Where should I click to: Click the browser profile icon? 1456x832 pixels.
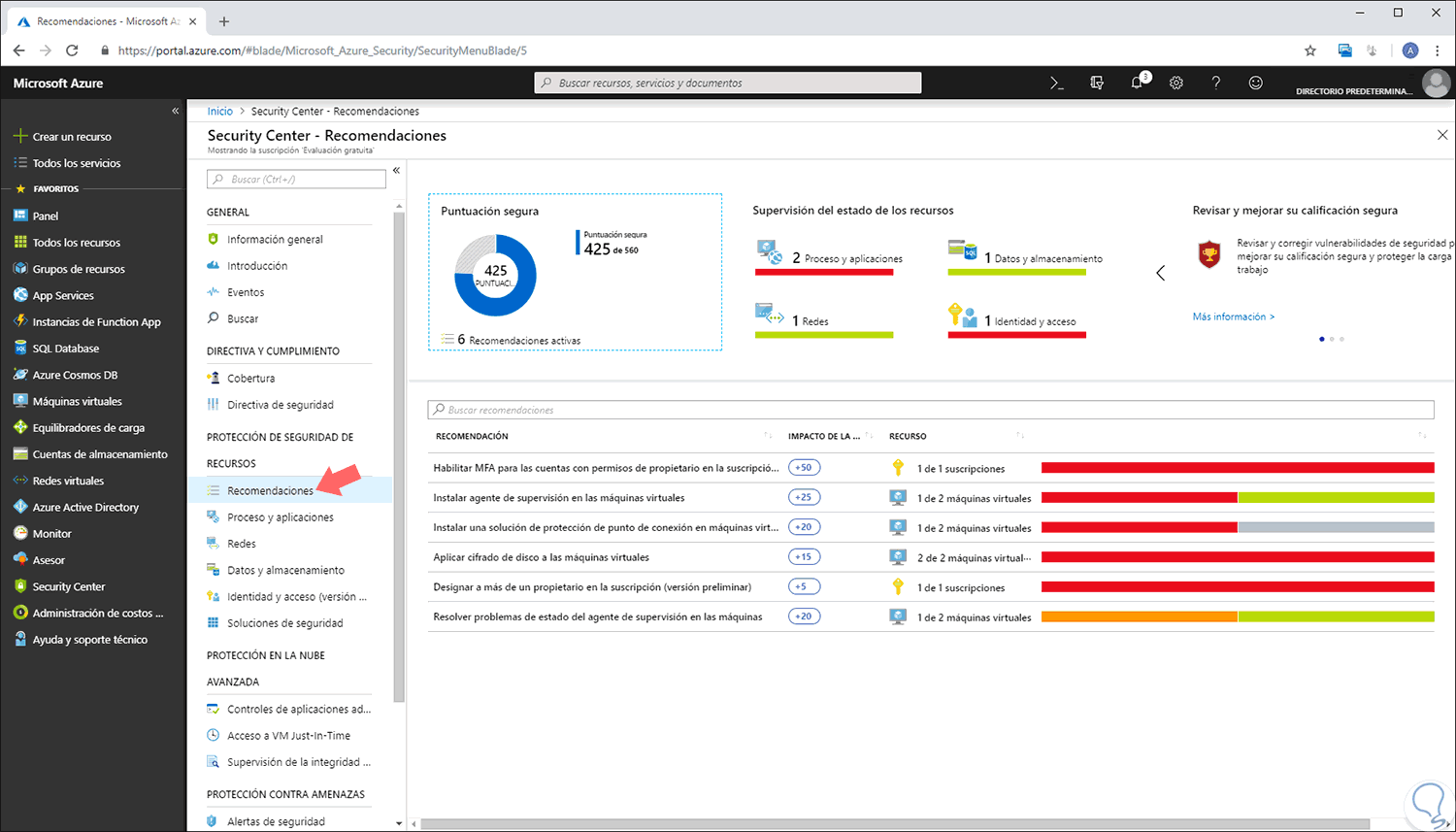point(1410,50)
